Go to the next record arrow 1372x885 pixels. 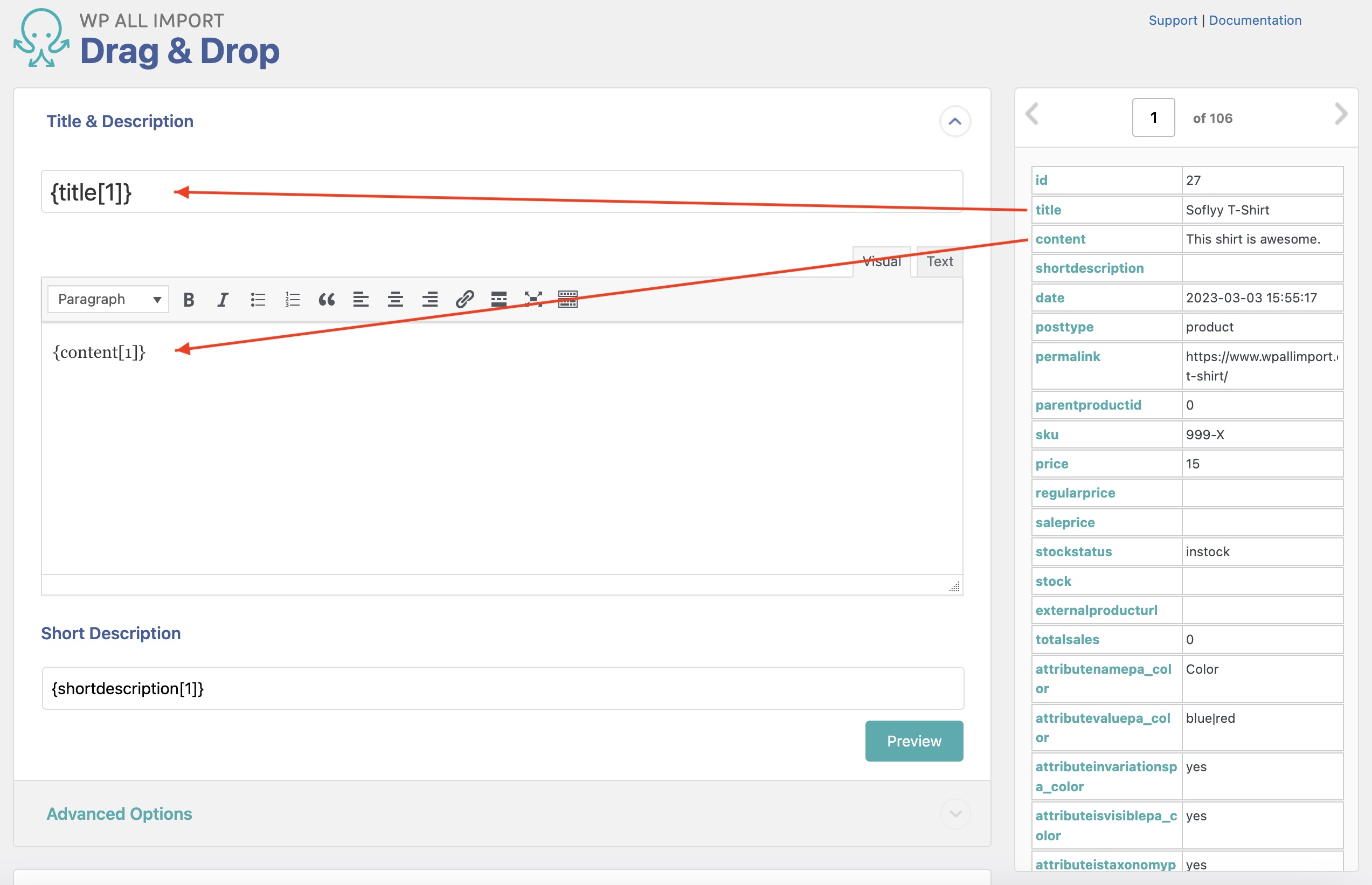(1340, 114)
